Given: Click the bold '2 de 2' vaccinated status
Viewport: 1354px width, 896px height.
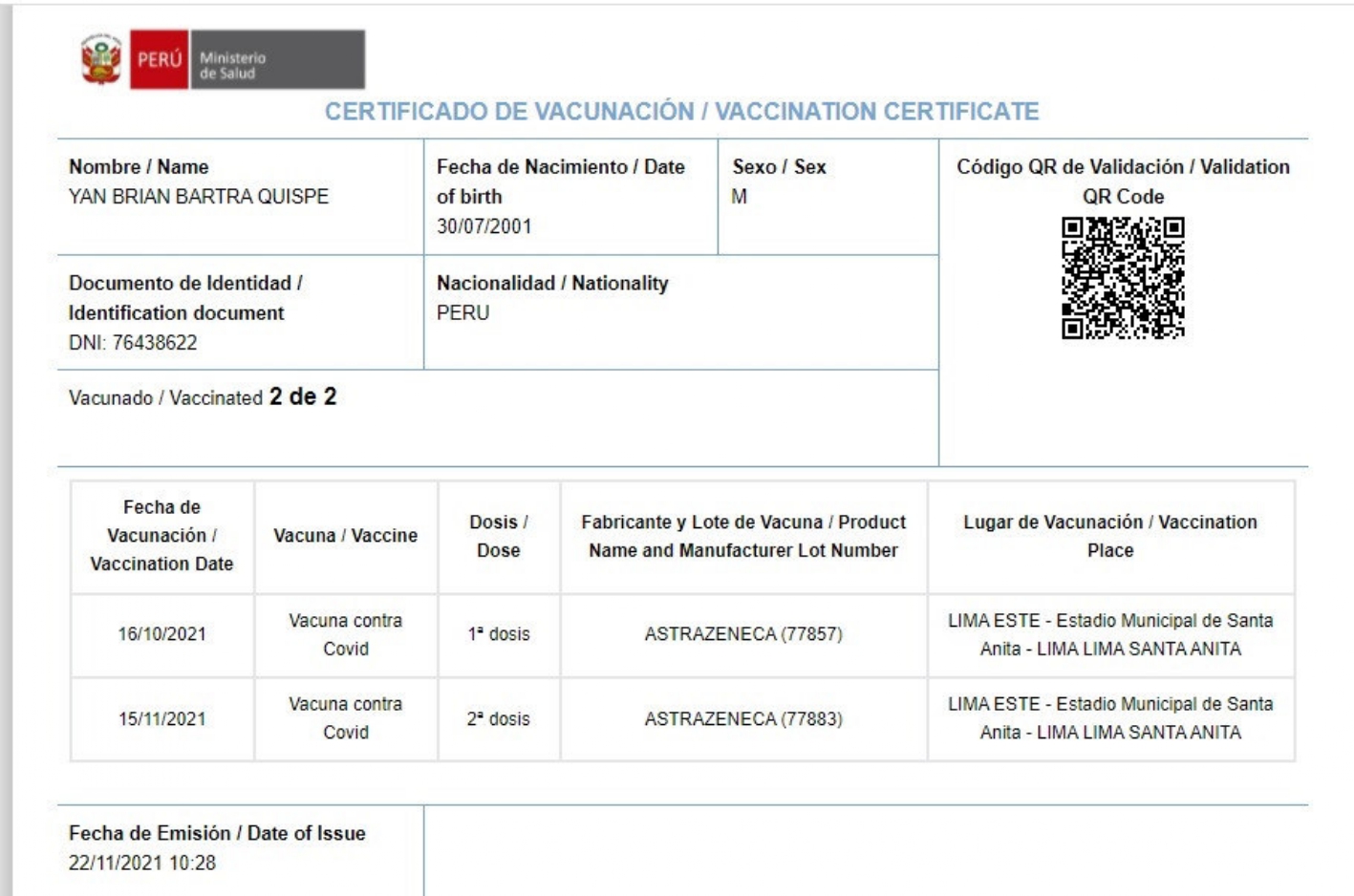Looking at the screenshot, I should click(303, 396).
